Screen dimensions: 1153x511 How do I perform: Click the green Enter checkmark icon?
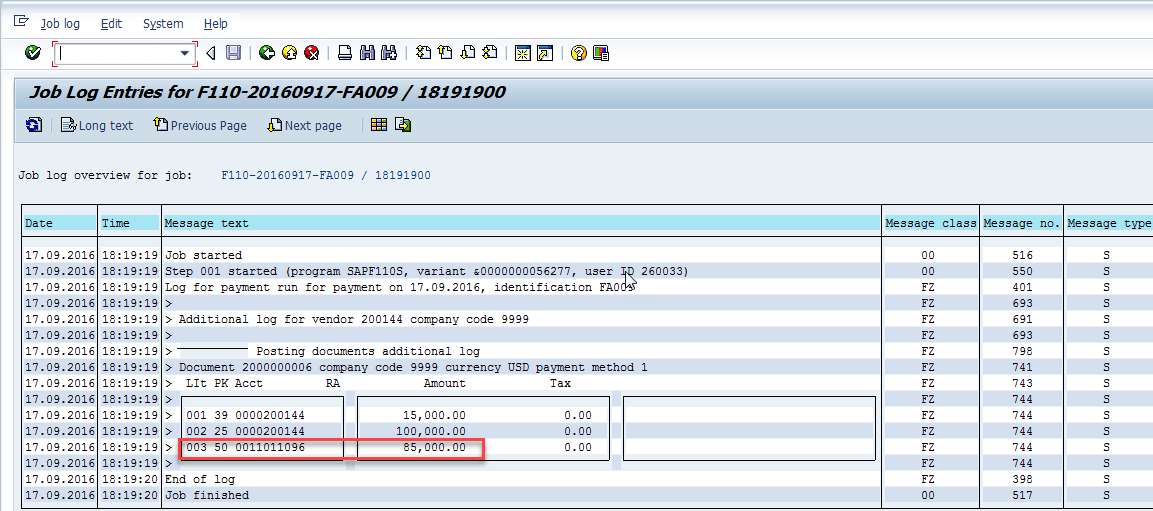click(33, 53)
